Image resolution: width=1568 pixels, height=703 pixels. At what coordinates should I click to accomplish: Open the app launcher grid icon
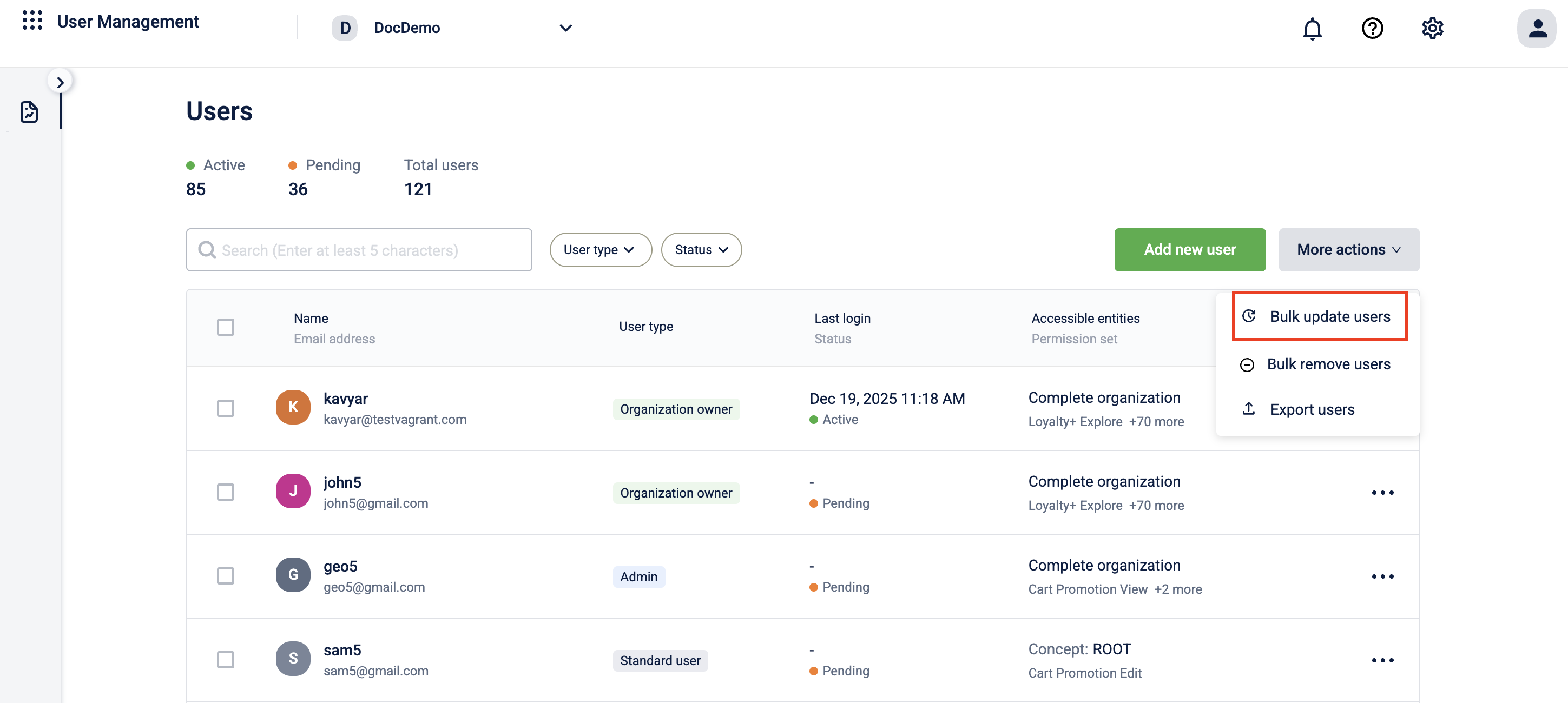point(32,21)
